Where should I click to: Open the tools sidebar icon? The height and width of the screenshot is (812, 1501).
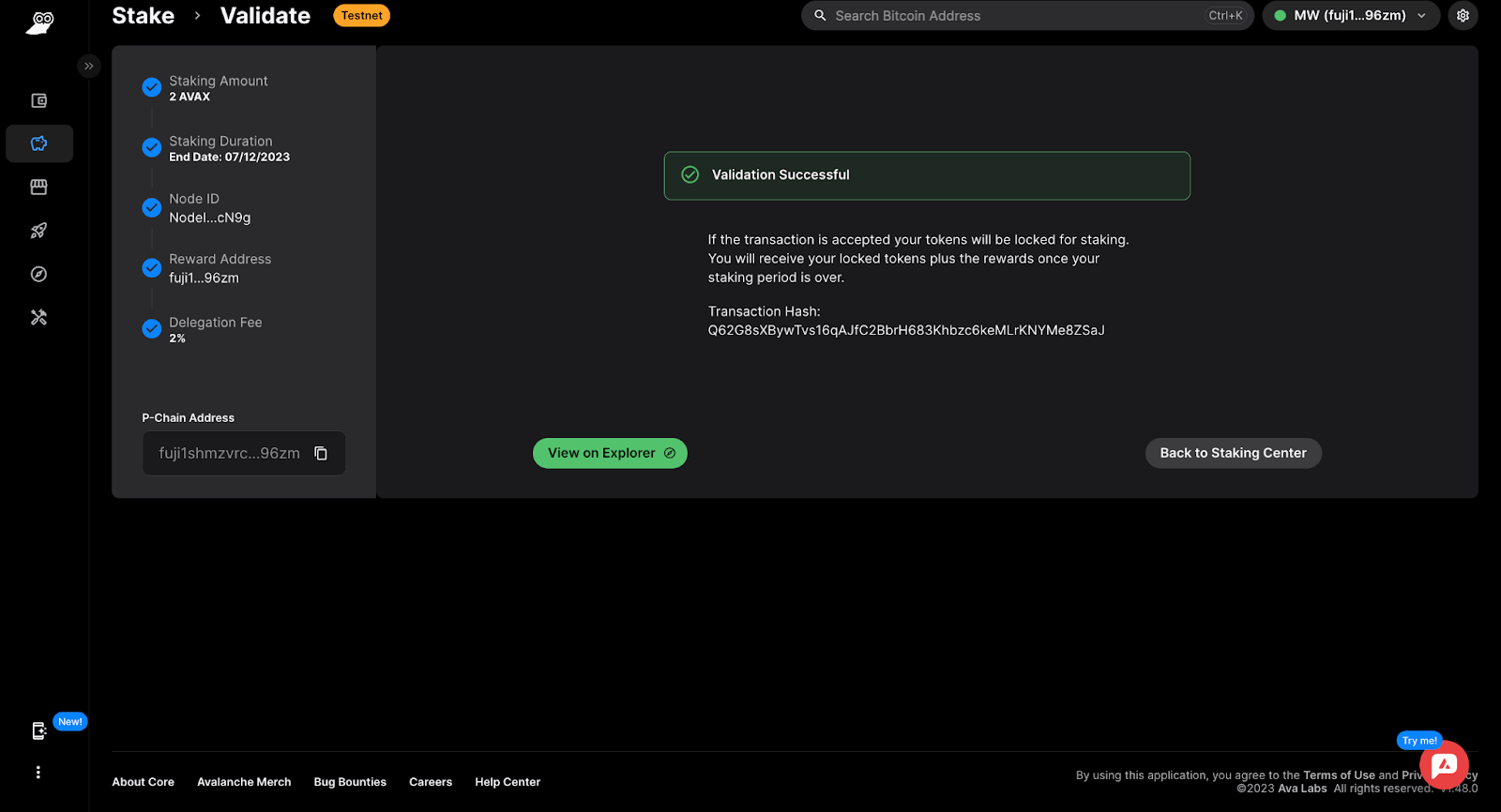click(39, 318)
